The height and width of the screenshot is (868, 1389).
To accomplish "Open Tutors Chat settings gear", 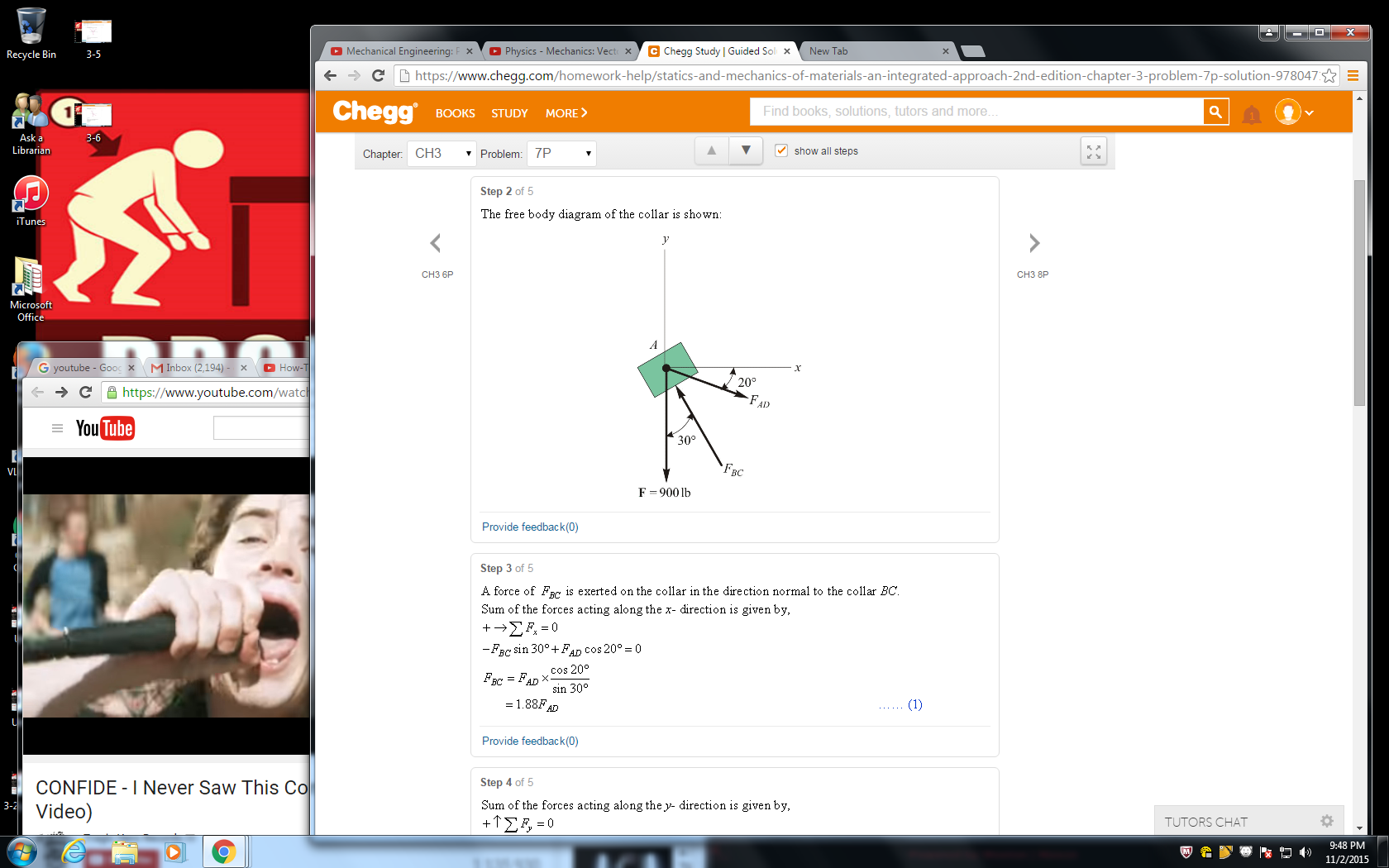I will coord(1327,821).
